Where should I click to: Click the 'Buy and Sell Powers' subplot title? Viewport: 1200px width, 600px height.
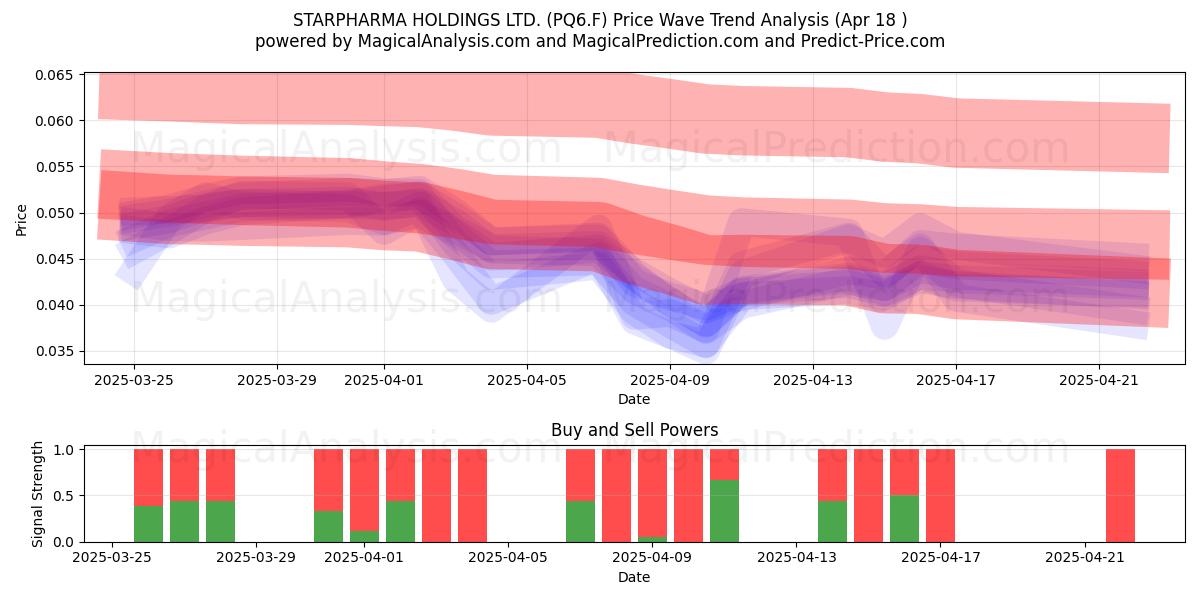coord(634,431)
